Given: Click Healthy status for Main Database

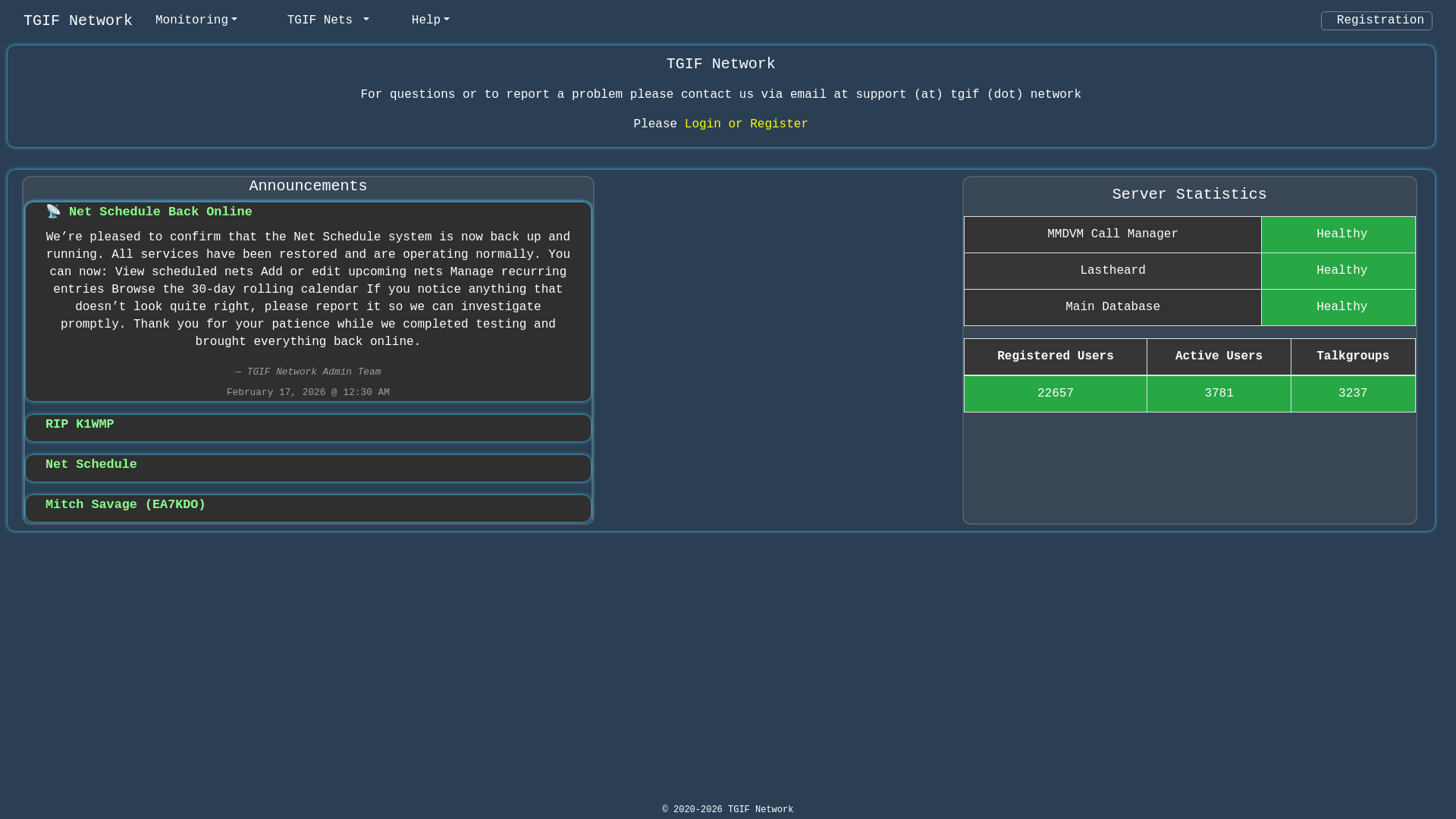Looking at the screenshot, I should click(1338, 307).
